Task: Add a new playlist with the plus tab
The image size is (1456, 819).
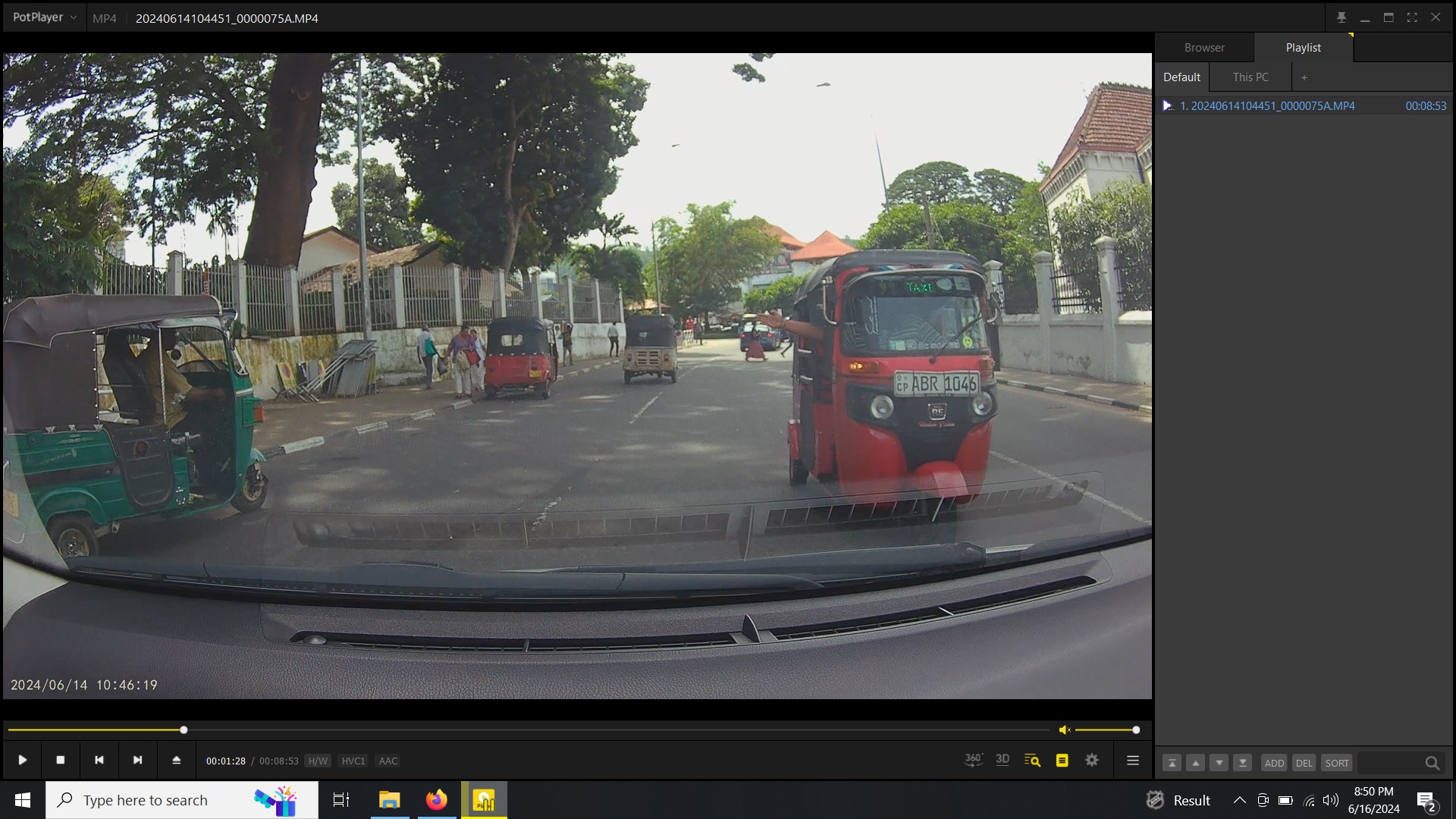Action: 1304,77
